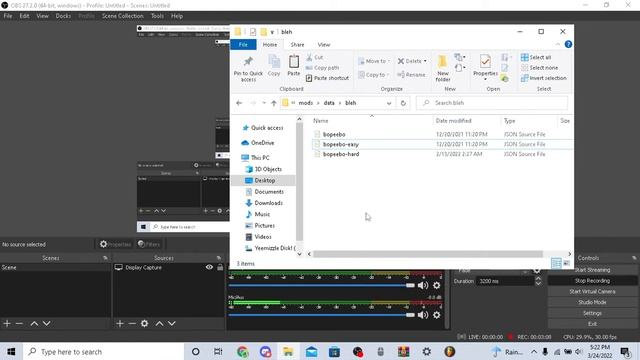
Task: Expand the address bar history dropdown
Action: [389, 103]
